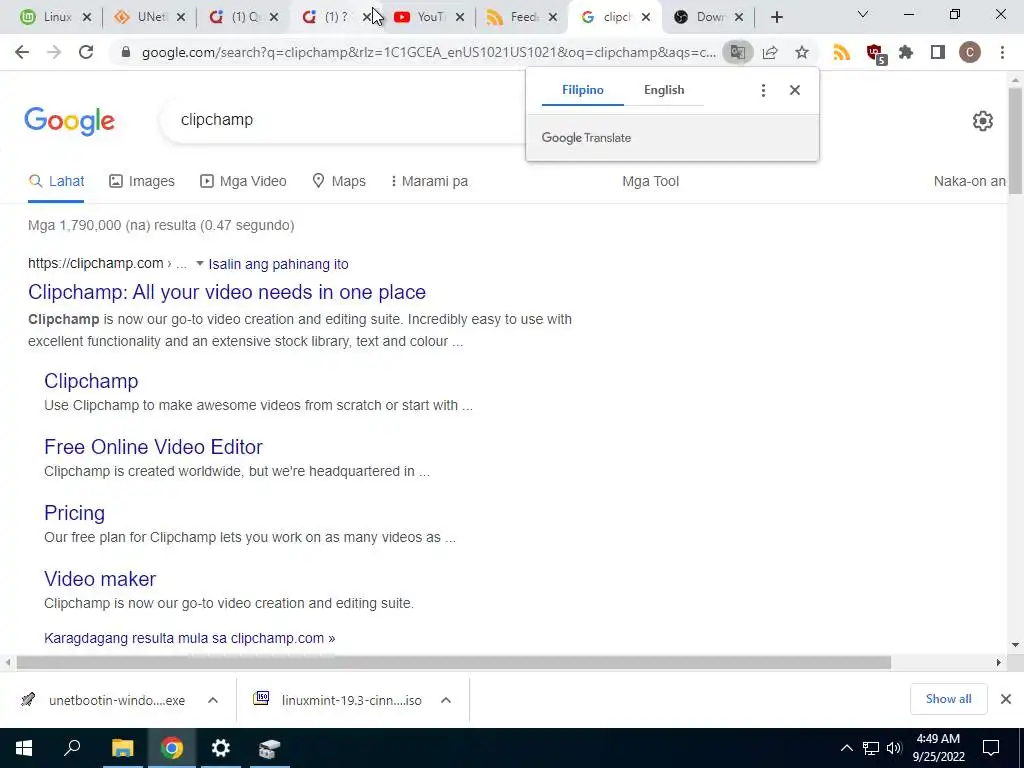The width and height of the screenshot is (1024, 768).
Task: Open the Windows notification center
Action: tap(991, 748)
